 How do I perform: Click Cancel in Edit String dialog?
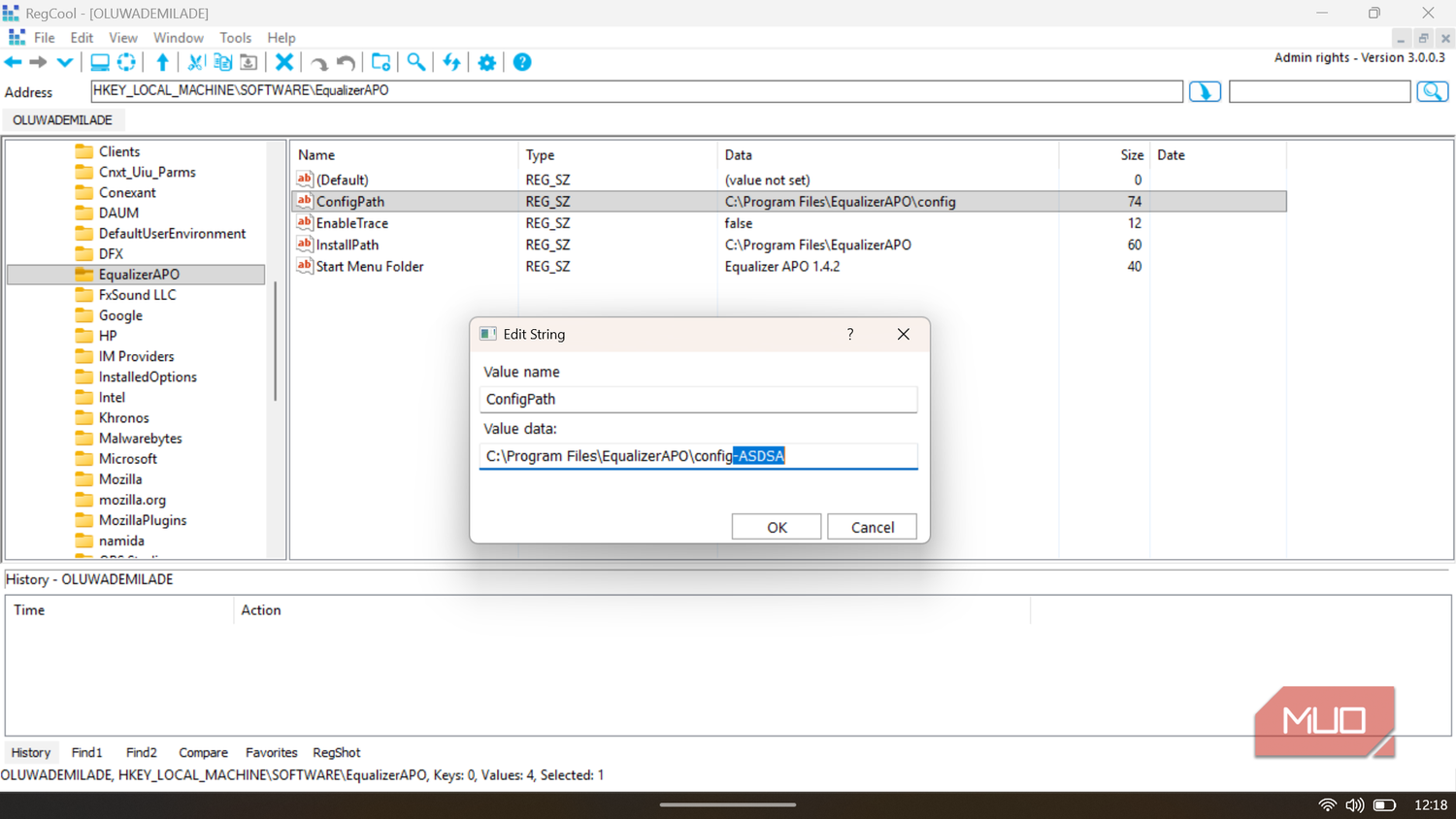pos(873,527)
